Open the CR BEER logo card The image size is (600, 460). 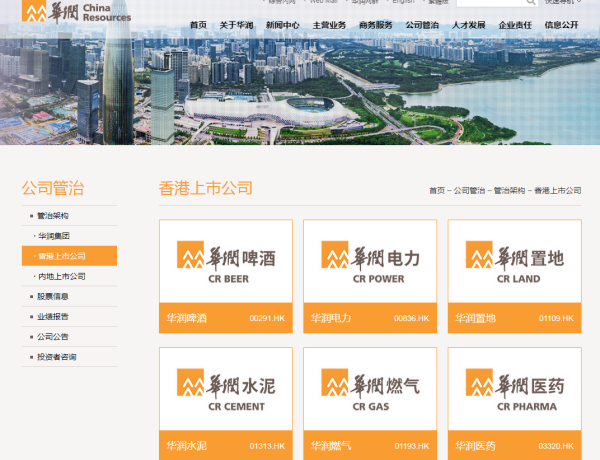226,261
